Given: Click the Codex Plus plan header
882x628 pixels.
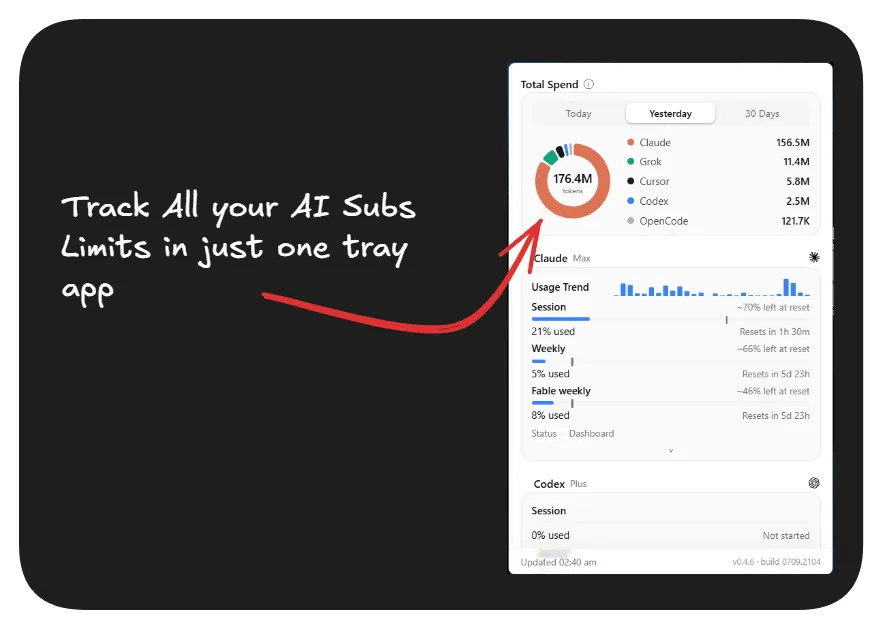Looking at the screenshot, I should 560,484.
